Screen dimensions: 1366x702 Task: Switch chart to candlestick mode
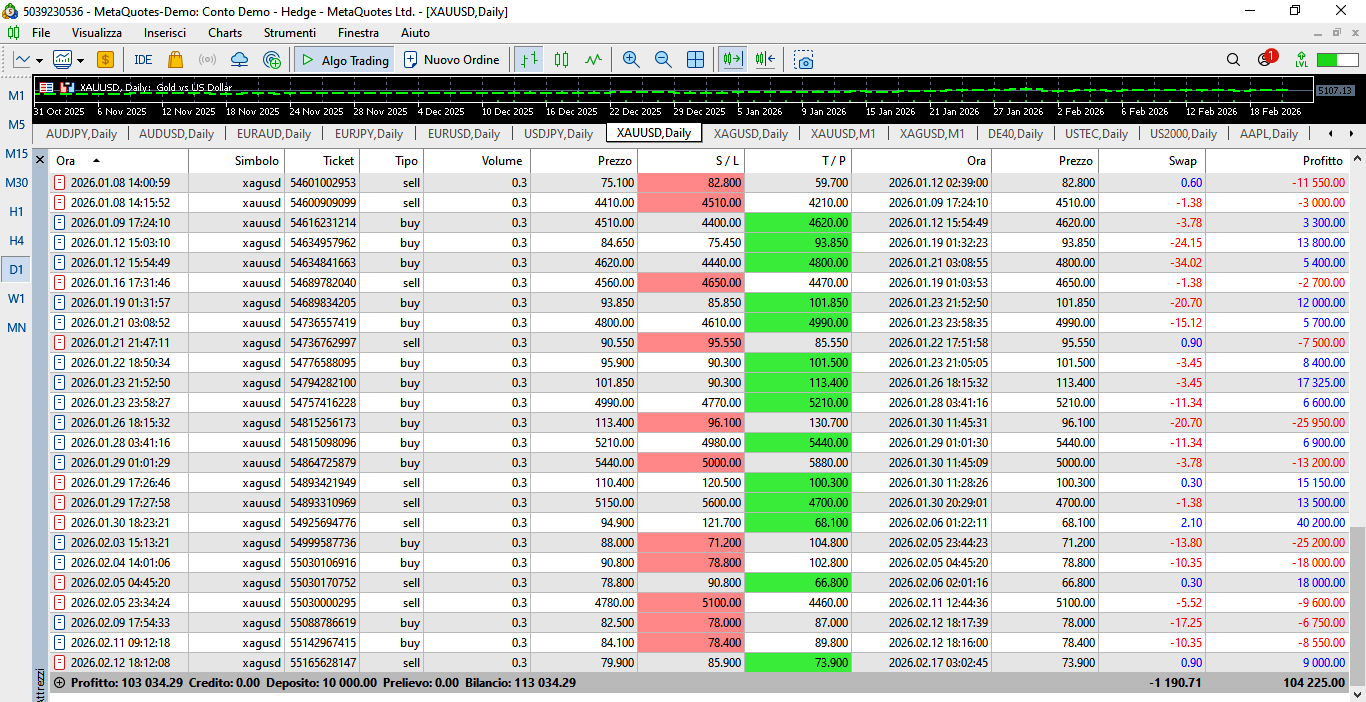pyautogui.click(x=561, y=60)
